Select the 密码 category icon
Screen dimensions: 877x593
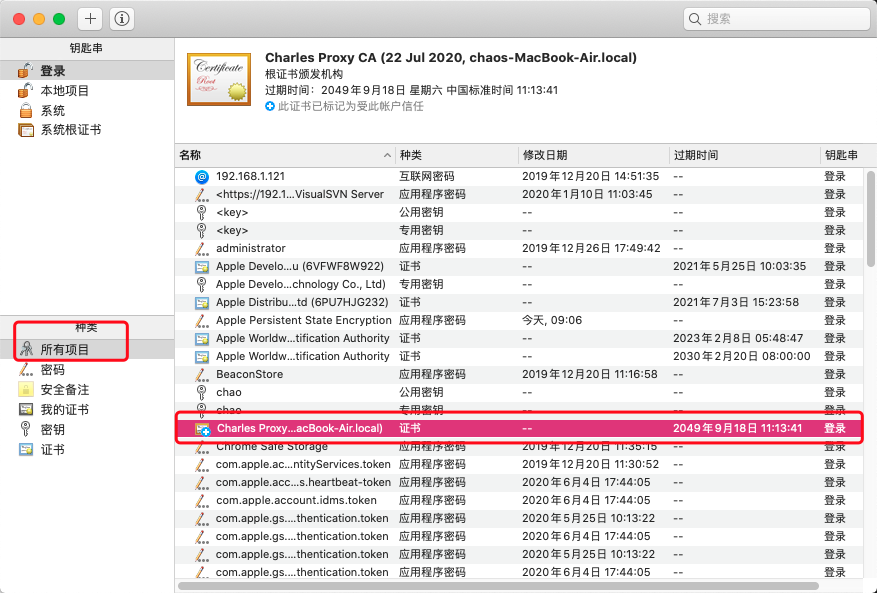(26, 369)
